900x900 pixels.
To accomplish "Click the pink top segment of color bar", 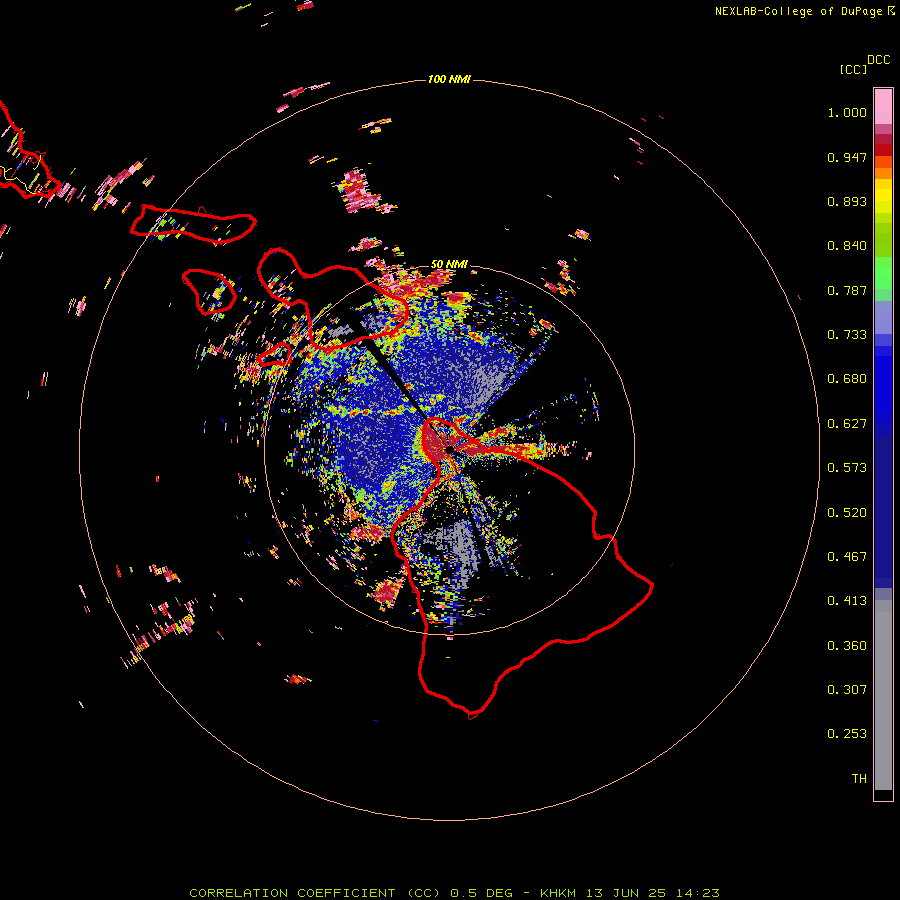I will [883, 106].
